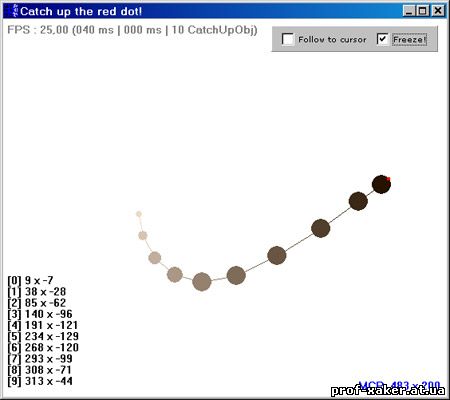The image size is (450, 400).
Task: Maximize the window with title bar button
Action: coord(422,11)
